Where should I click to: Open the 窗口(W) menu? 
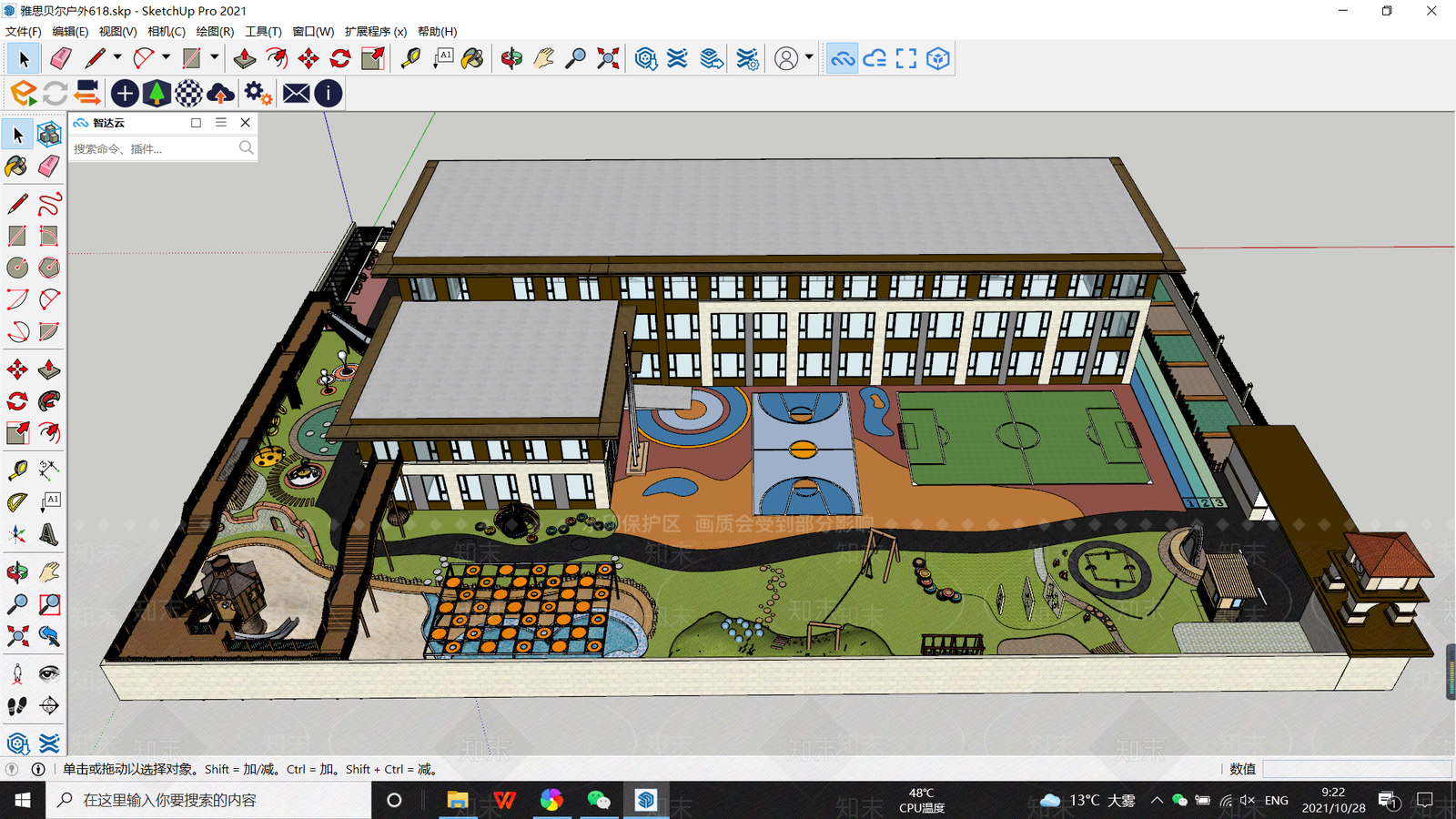click(313, 31)
